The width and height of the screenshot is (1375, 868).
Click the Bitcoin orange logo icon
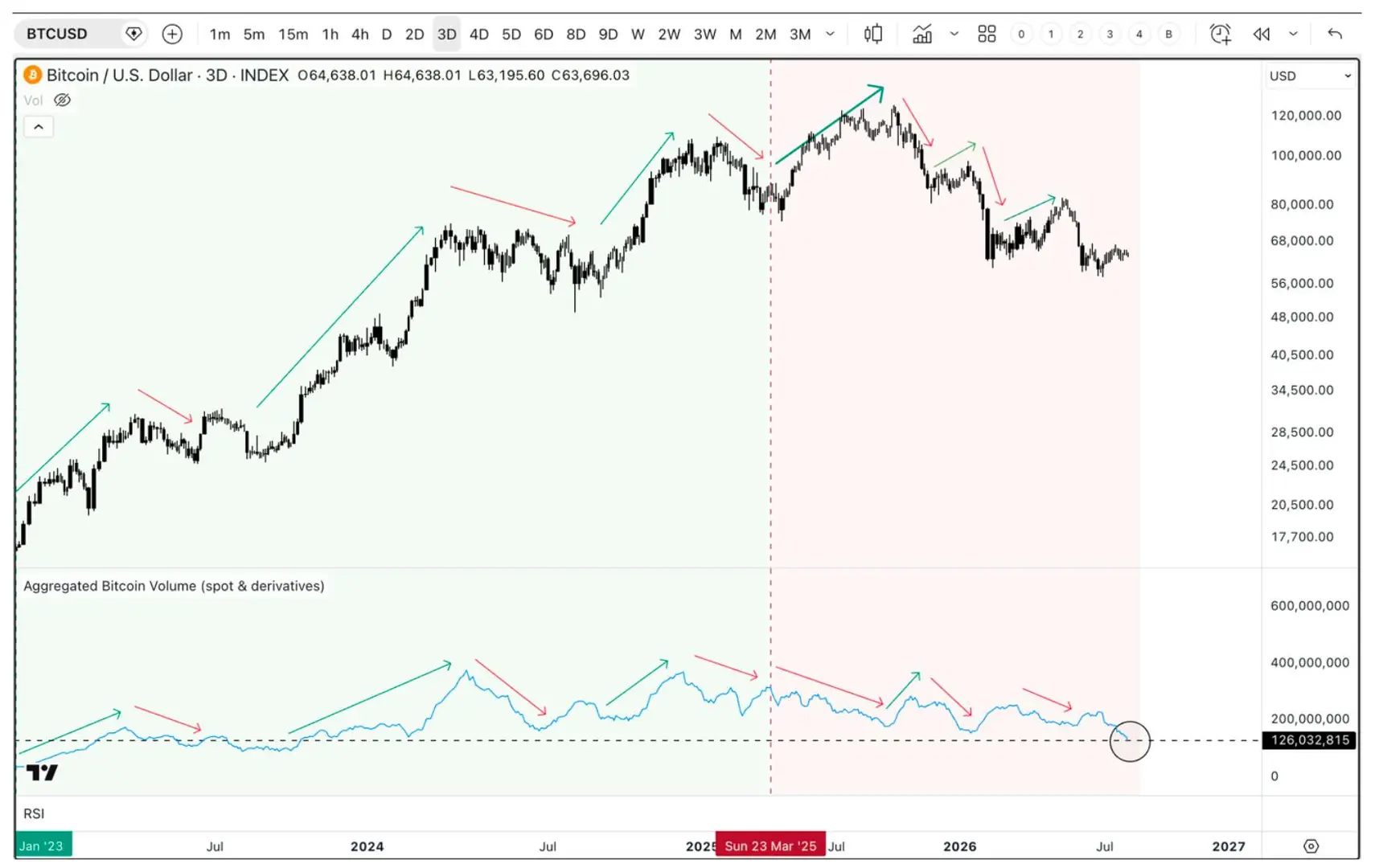(32, 76)
